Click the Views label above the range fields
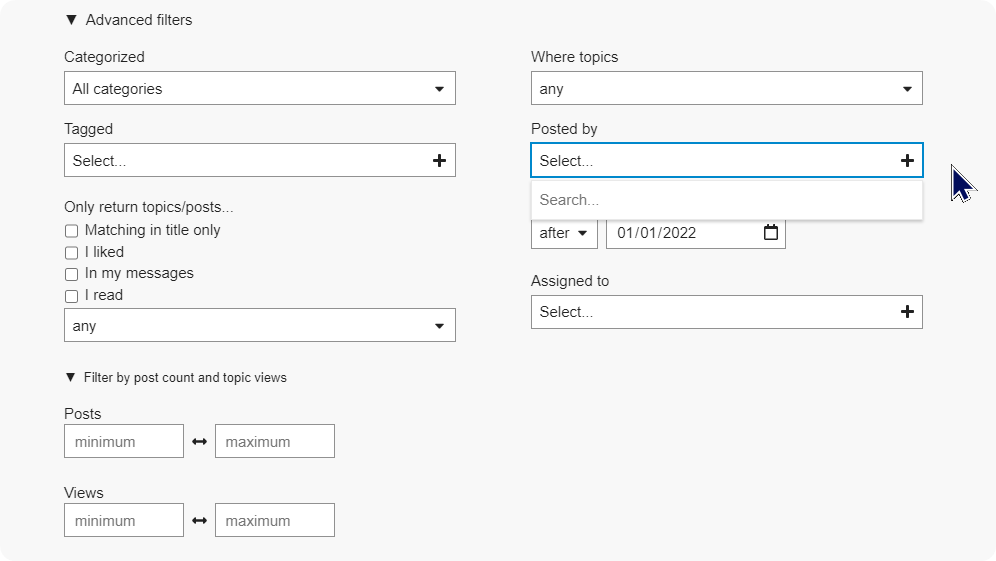 click(84, 492)
